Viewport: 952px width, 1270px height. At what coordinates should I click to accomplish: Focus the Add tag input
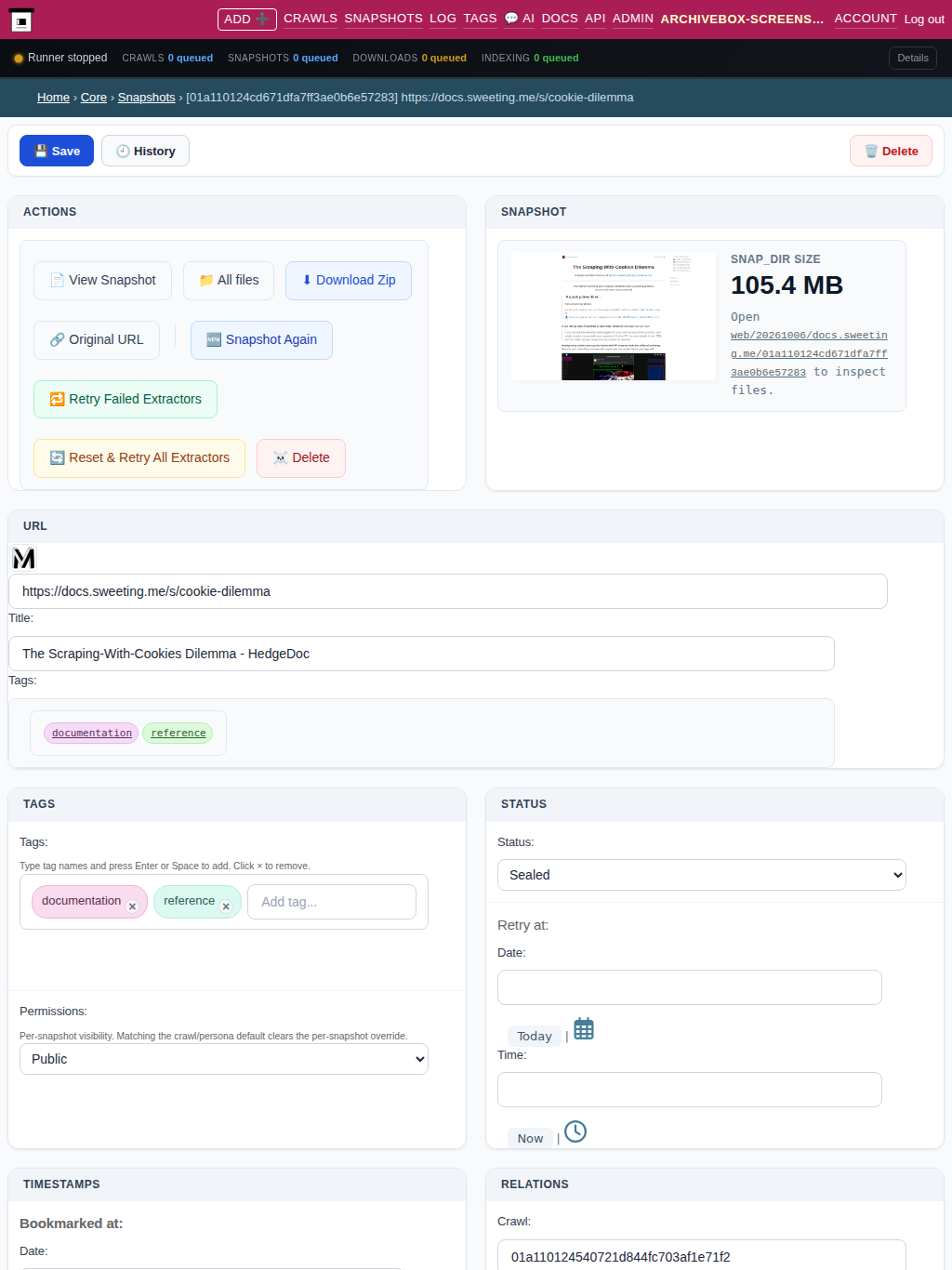[332, 902]
